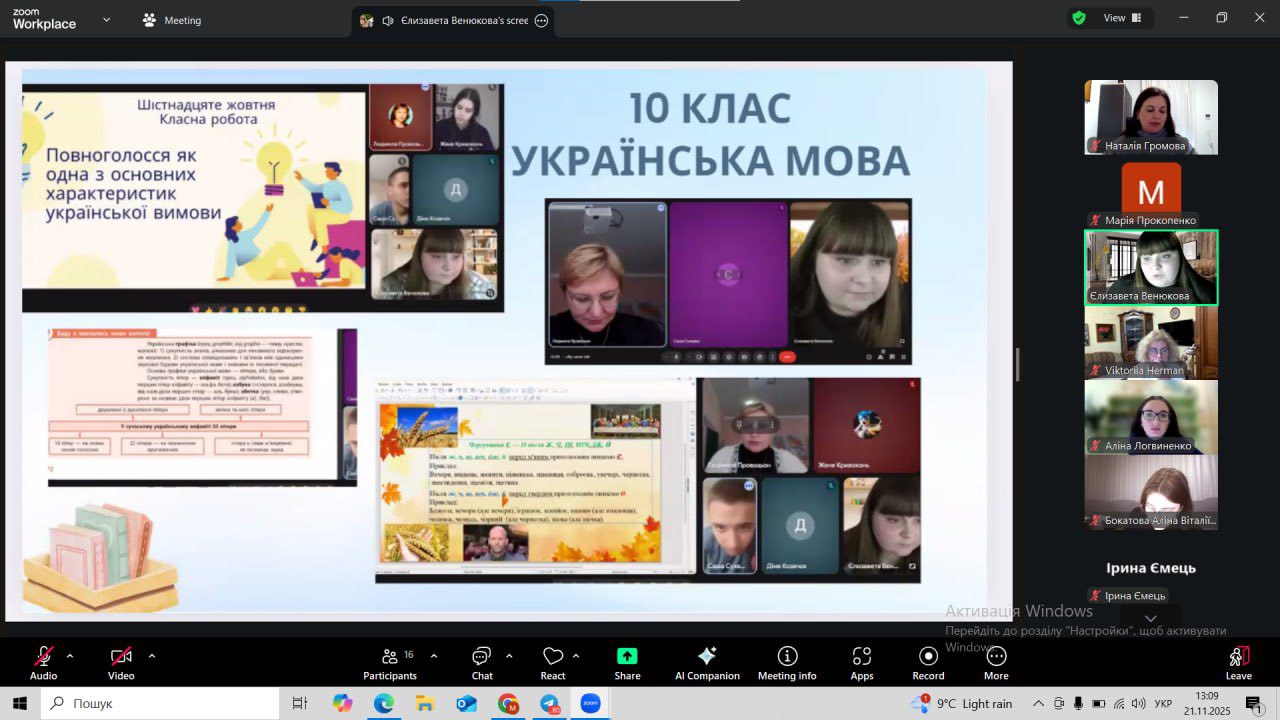Open the React emoji menu

tap(553, 662)
